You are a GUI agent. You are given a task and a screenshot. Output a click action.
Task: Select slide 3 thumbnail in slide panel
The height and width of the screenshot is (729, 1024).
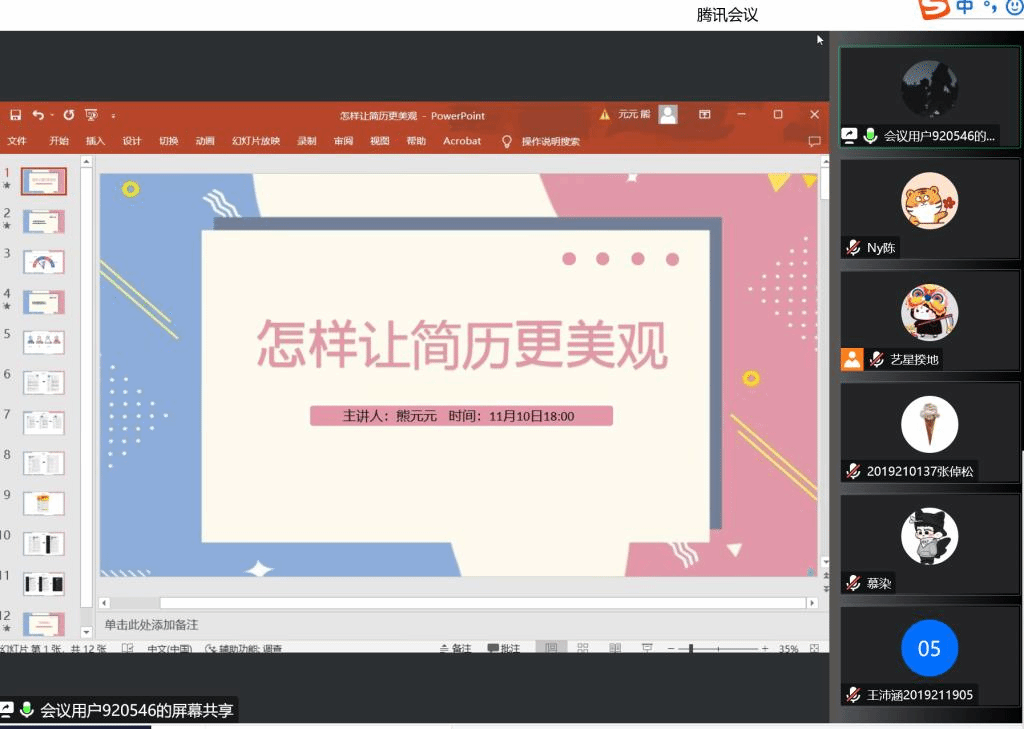(44, 262)
